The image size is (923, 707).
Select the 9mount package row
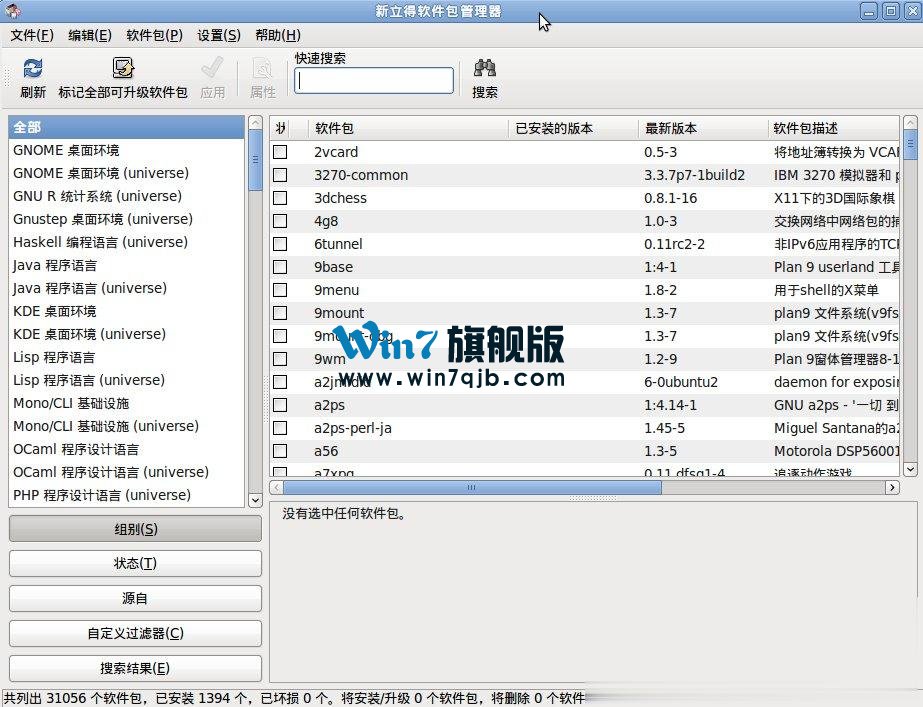(585, 313)
